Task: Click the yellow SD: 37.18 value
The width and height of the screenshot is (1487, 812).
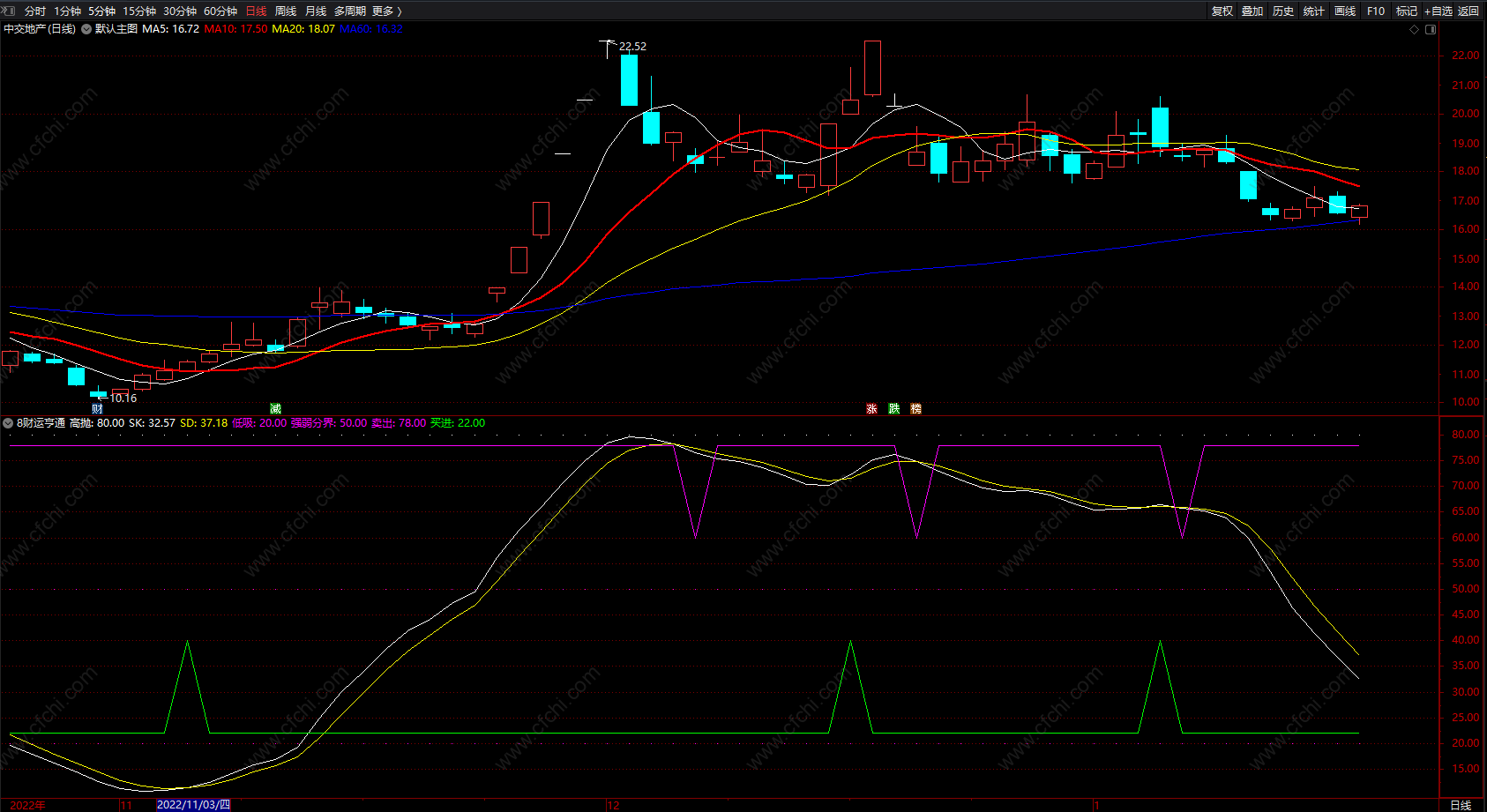Action: [x=204, y=423]
